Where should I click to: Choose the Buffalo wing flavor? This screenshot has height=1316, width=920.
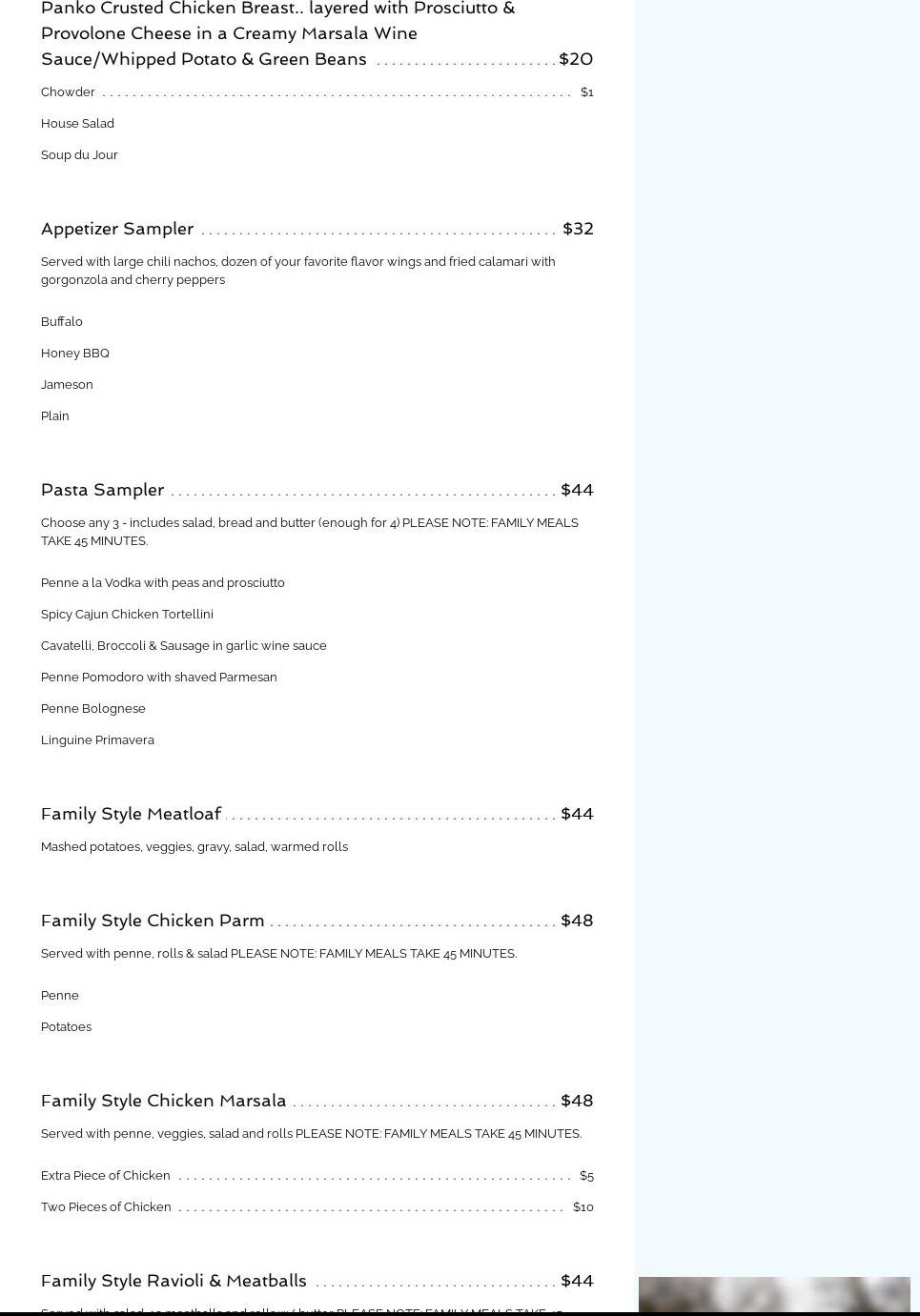(x=62, y=322)
